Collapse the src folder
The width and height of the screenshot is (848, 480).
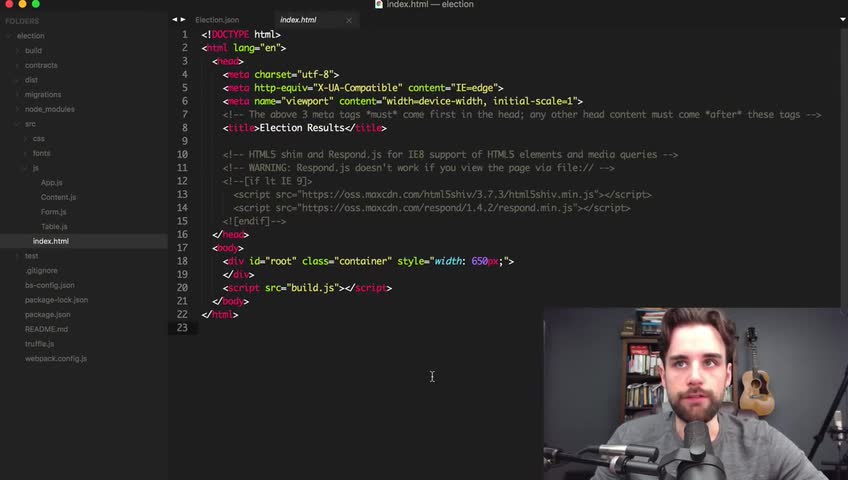coord(17,124)
